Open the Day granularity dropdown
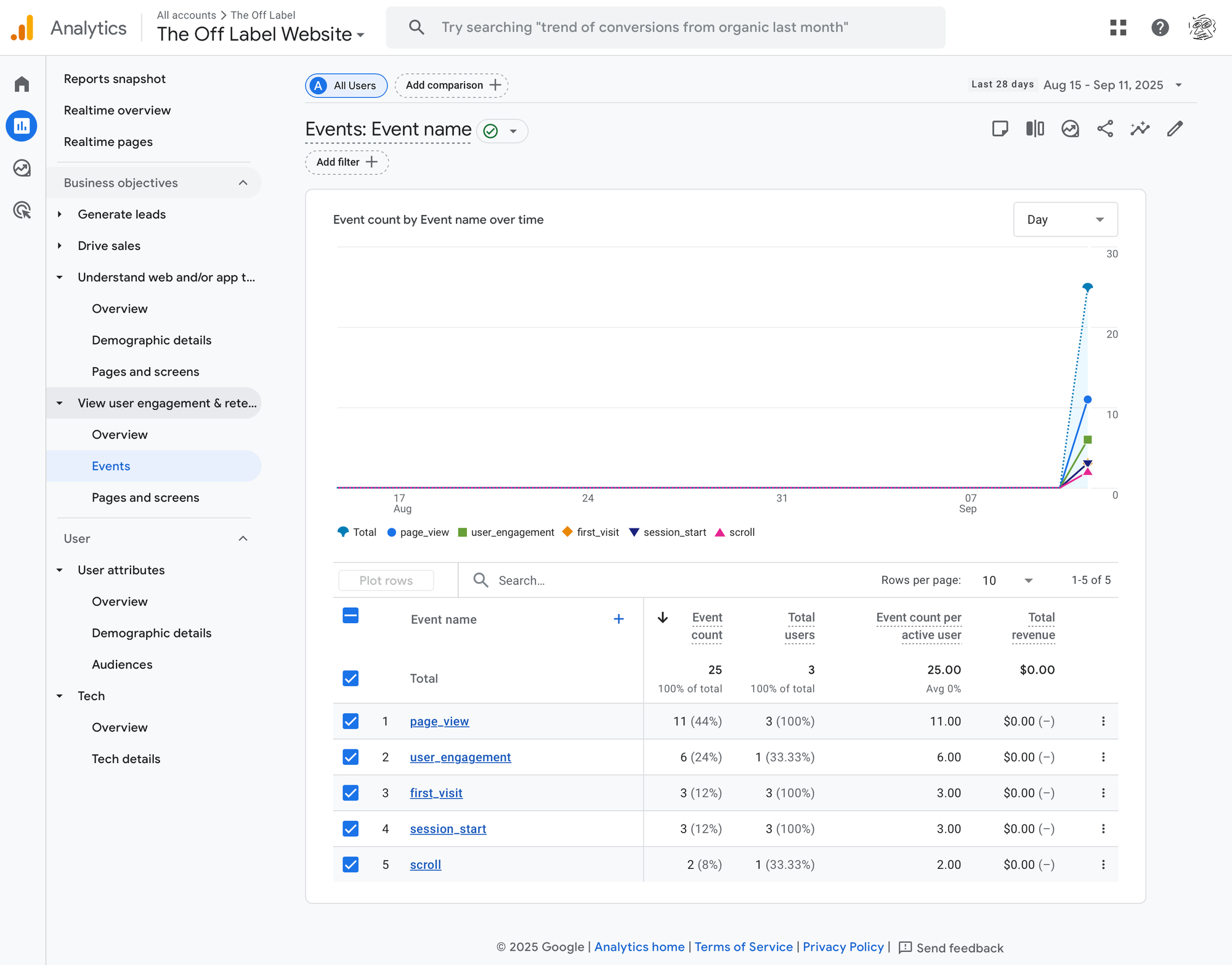The image size is (1232, 965). [x=1065, y=220]
